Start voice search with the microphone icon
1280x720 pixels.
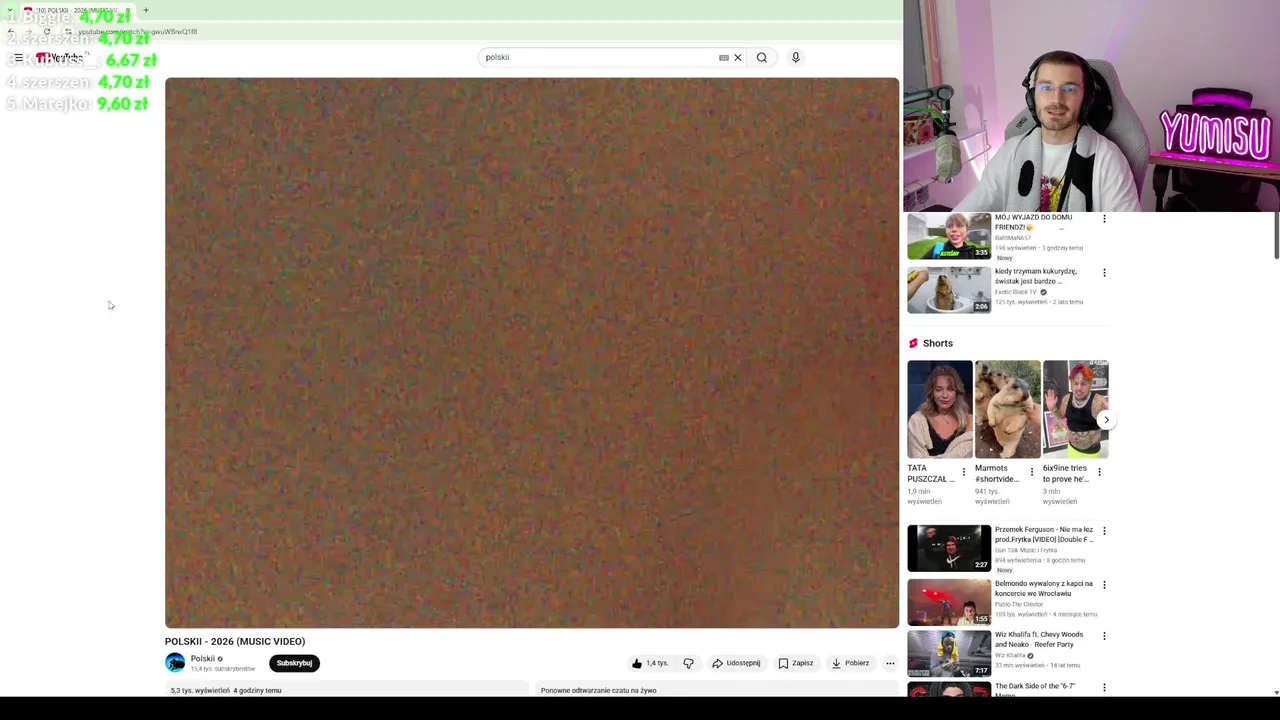(796, 57)
